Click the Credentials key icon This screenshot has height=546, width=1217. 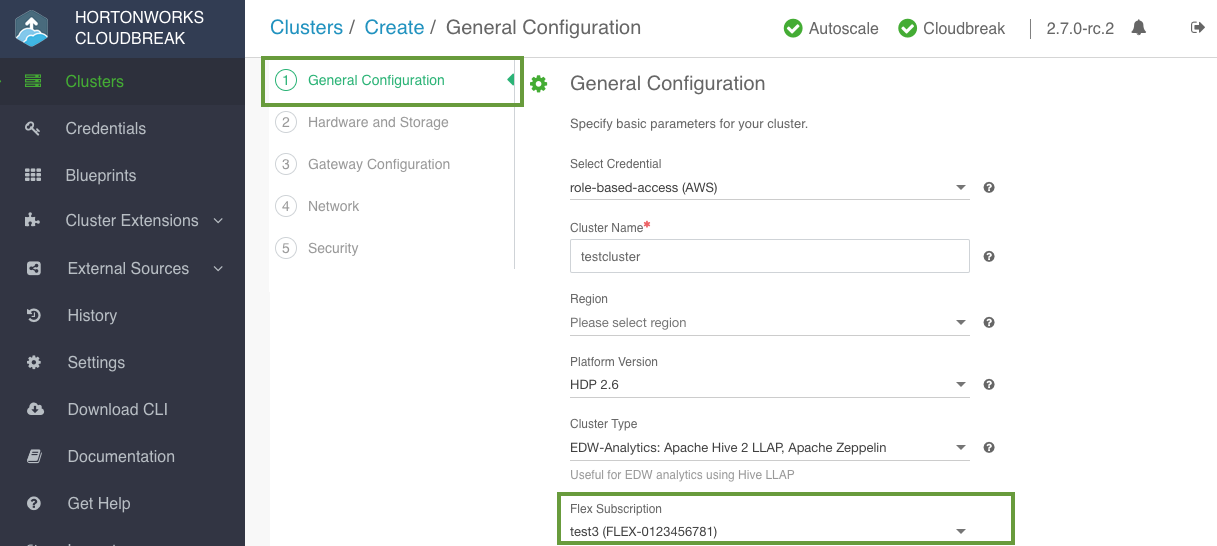pos(33,128)
